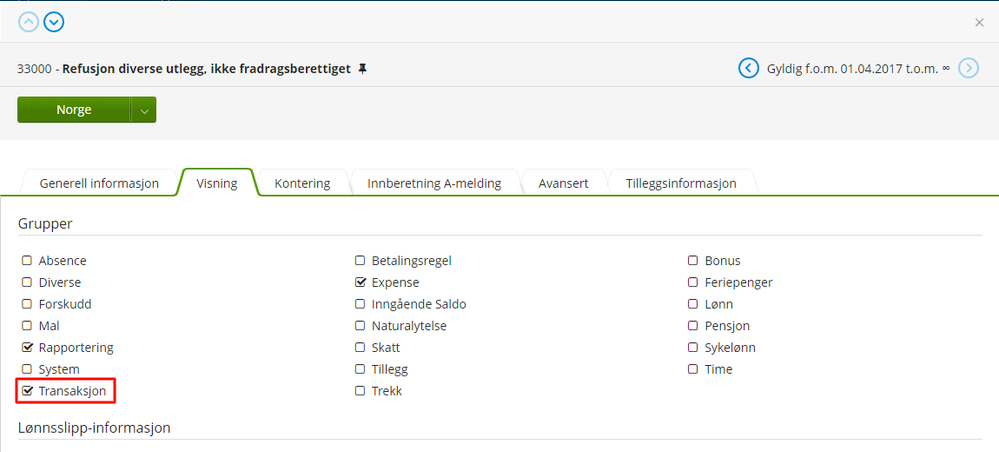Go to the Tilleggsinformasjon tab
Image resolution: width=999 pixels, height=452 pixels.
pos(681,184)
